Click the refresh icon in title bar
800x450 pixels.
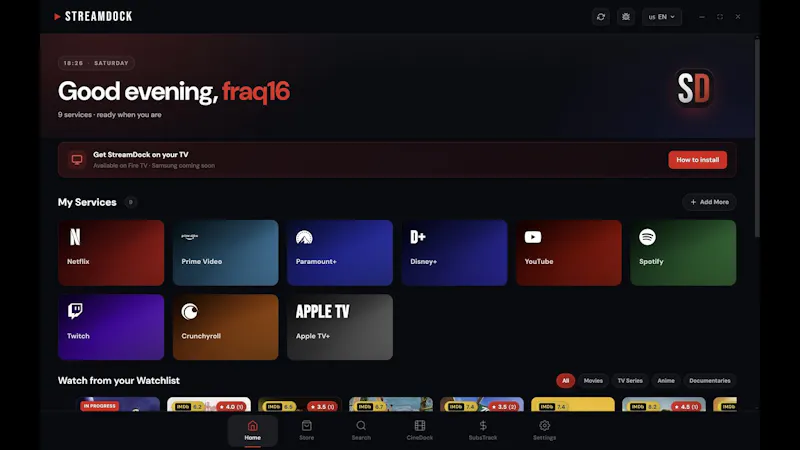click(601, 17)
